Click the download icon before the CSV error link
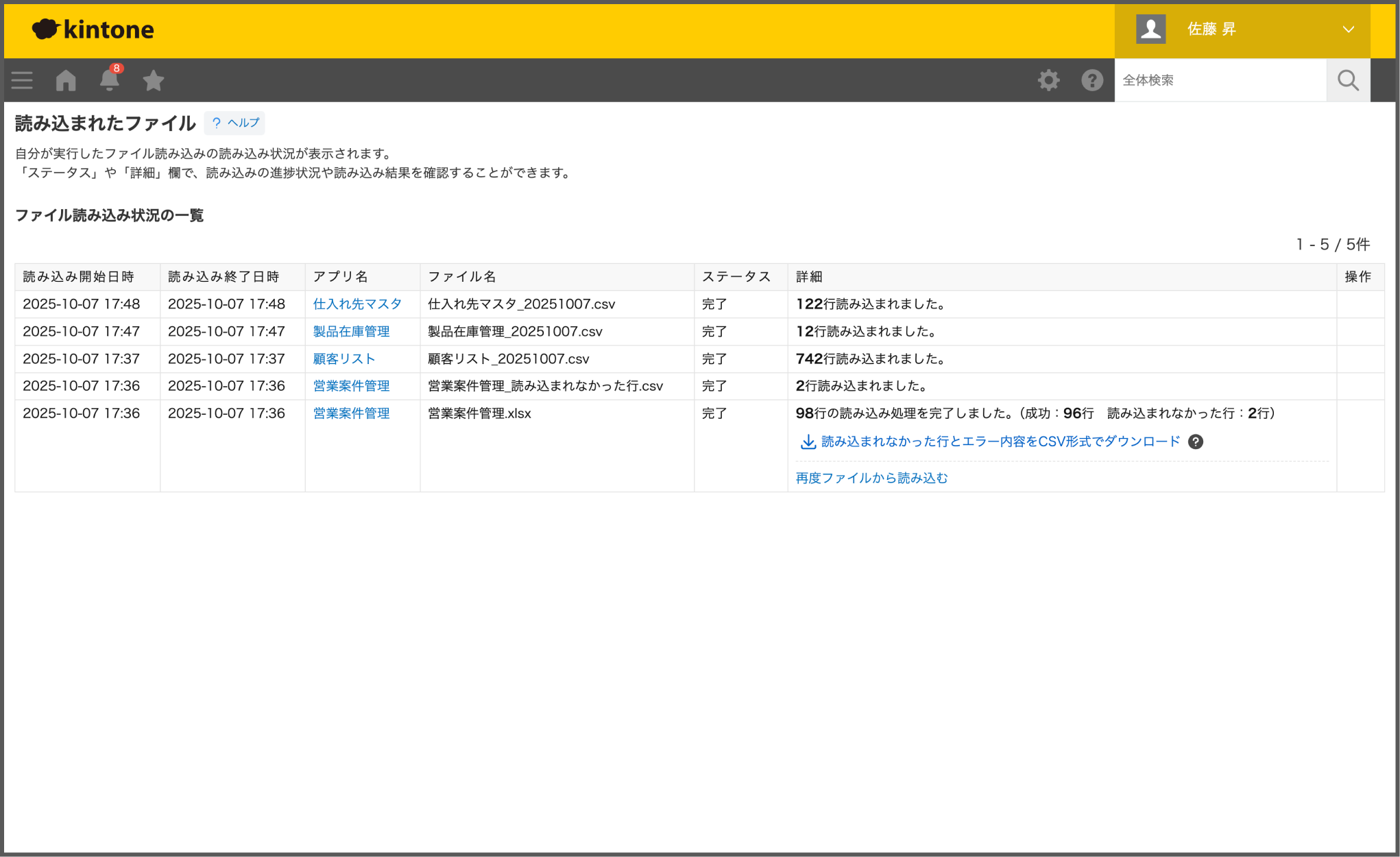Image resolution: width=1400 pixels, height=857 pixels. 806,442
